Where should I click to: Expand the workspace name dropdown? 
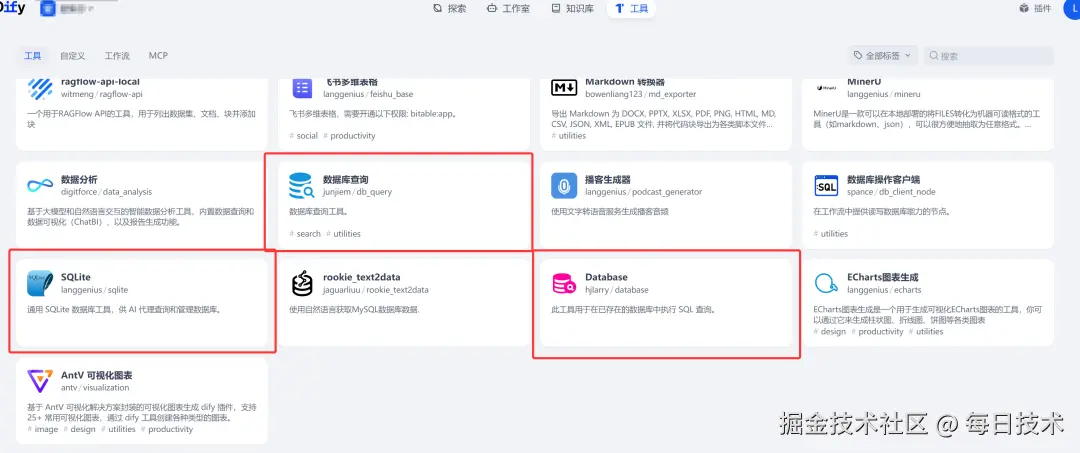pos(93,10)
